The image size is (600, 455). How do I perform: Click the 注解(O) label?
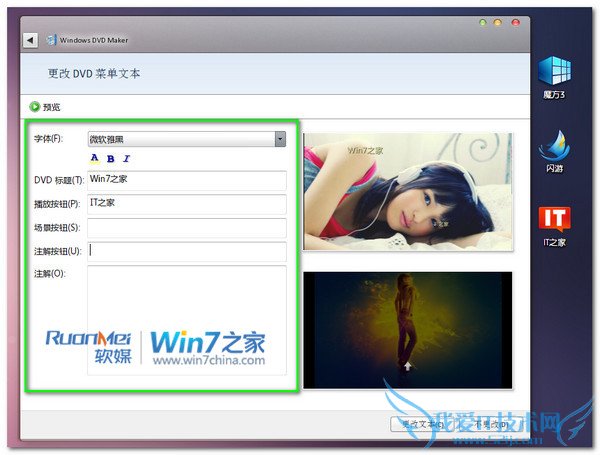pyautogui.click(x=50, y=274)
